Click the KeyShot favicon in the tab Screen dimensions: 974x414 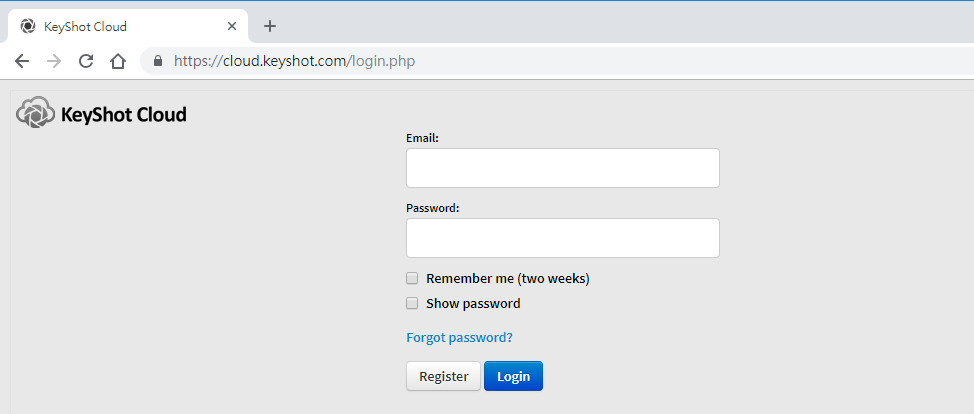pyautogui.click(x=28, y=26)
